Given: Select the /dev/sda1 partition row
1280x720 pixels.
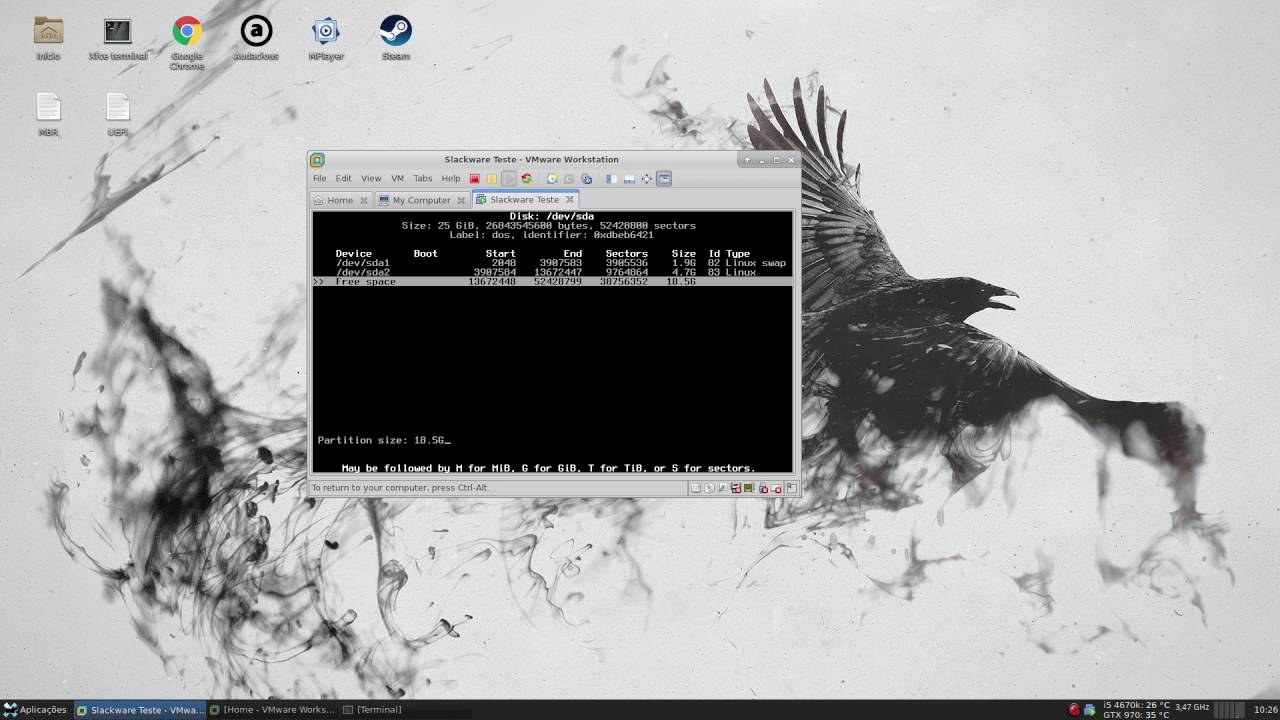Looking at the screenshot, I should 552,263.
